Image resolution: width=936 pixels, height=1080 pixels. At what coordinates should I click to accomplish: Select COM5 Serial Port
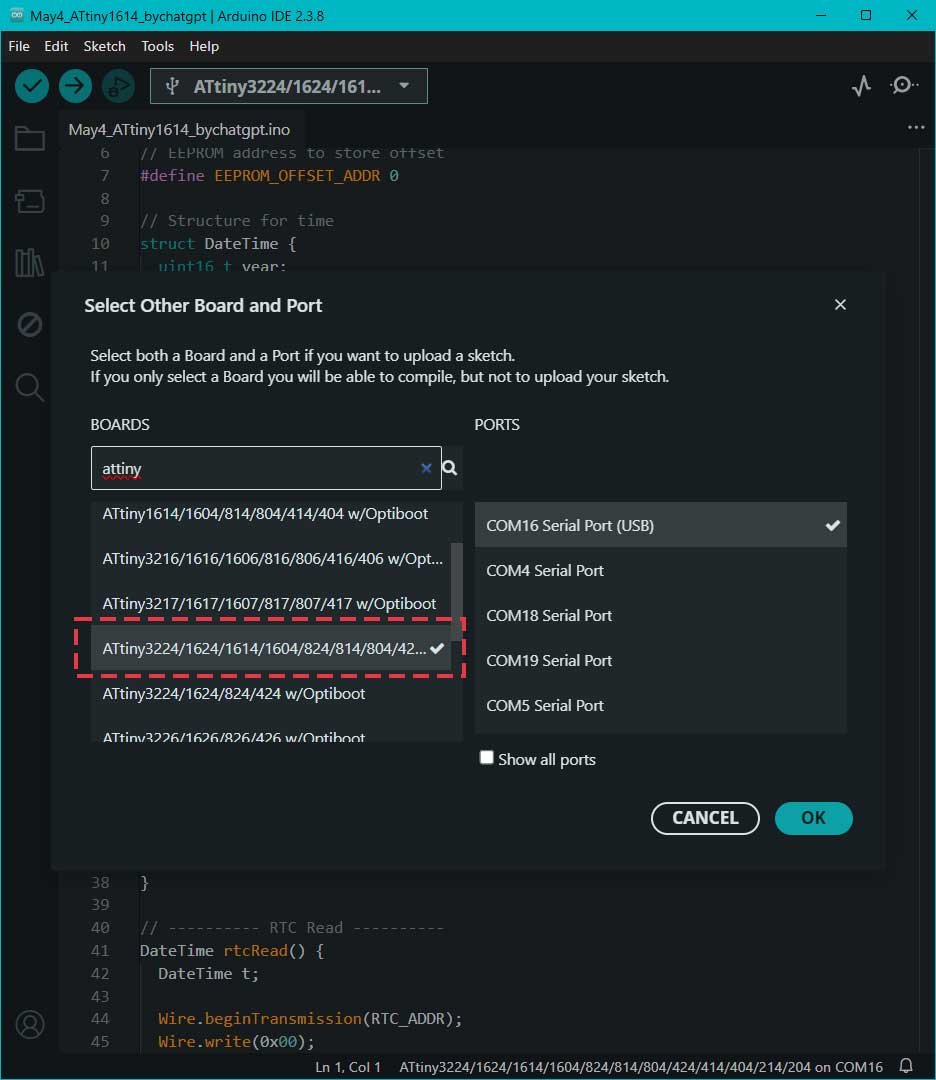pyautogui.click(x=661, y=705)
